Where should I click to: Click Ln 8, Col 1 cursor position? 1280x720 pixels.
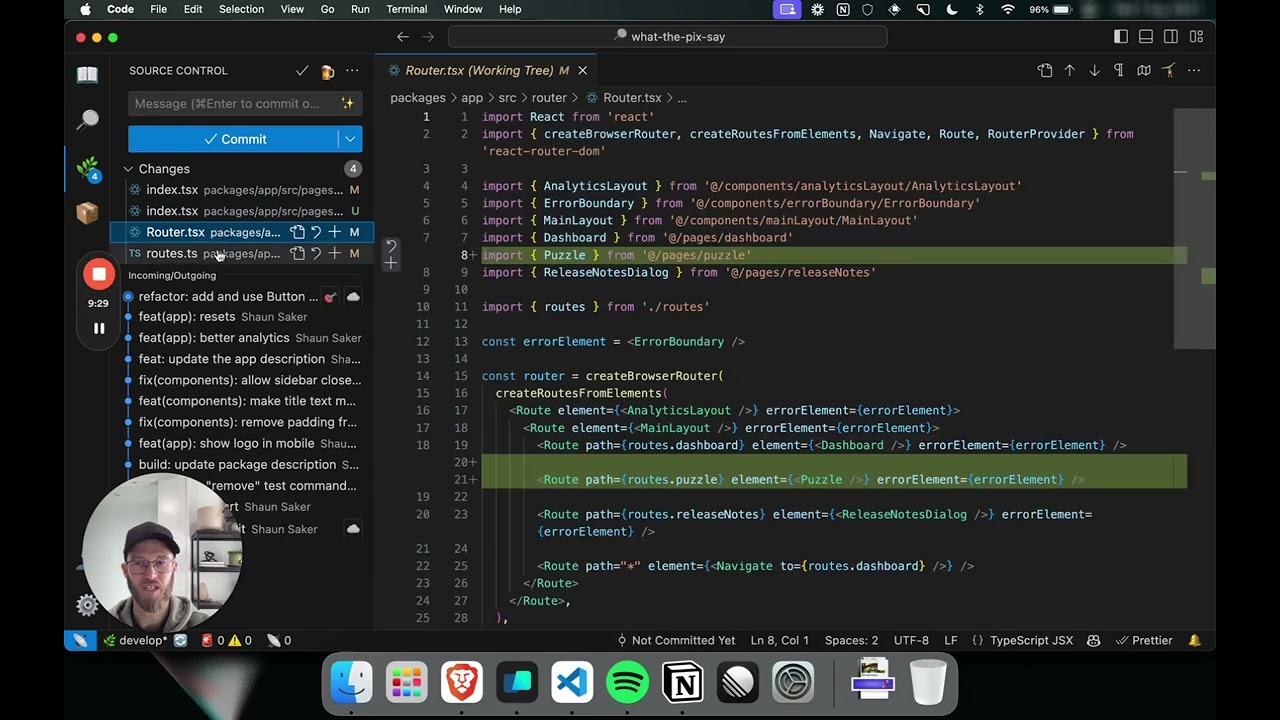780,640
